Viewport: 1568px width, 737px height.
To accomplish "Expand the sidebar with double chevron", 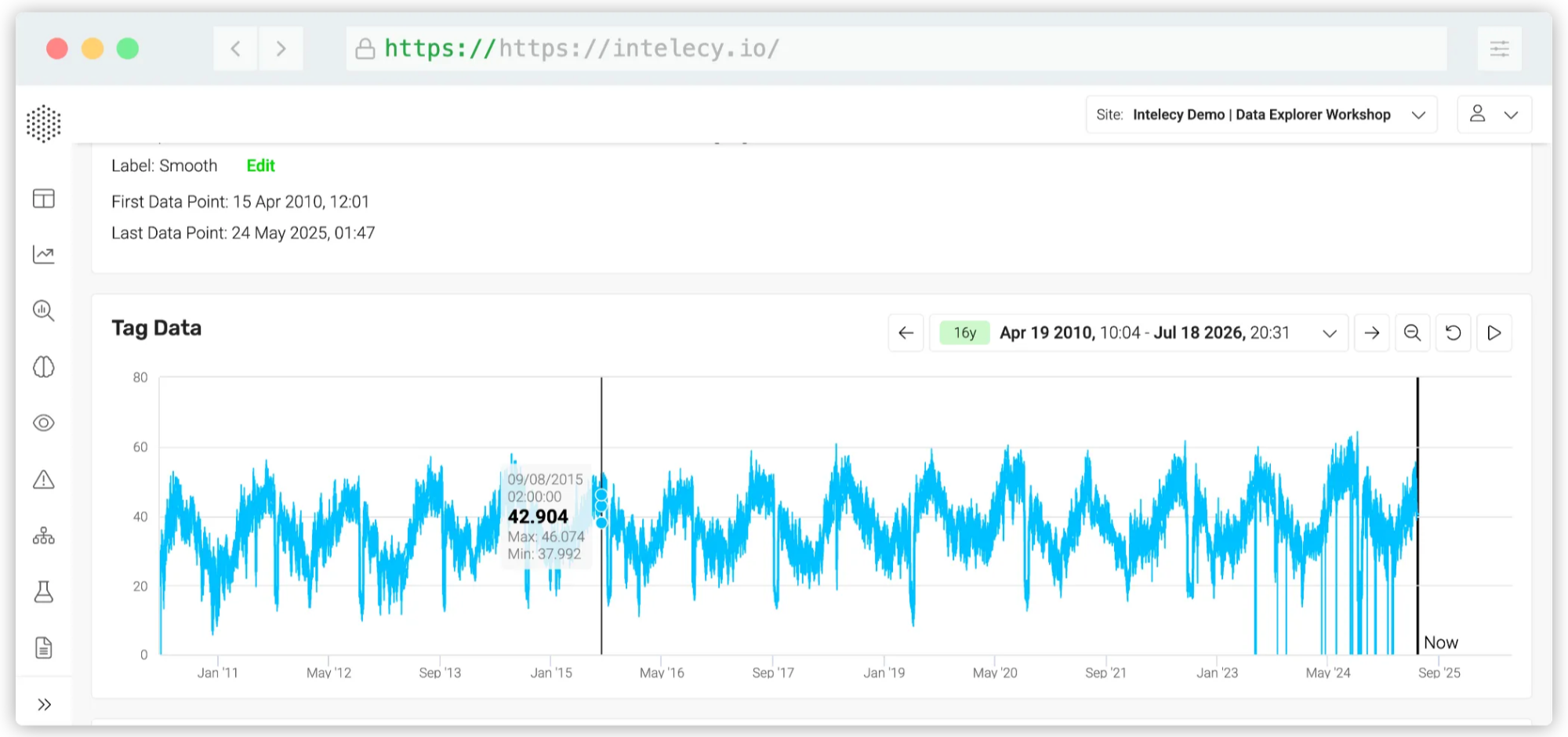I will (x=44, y=704).
